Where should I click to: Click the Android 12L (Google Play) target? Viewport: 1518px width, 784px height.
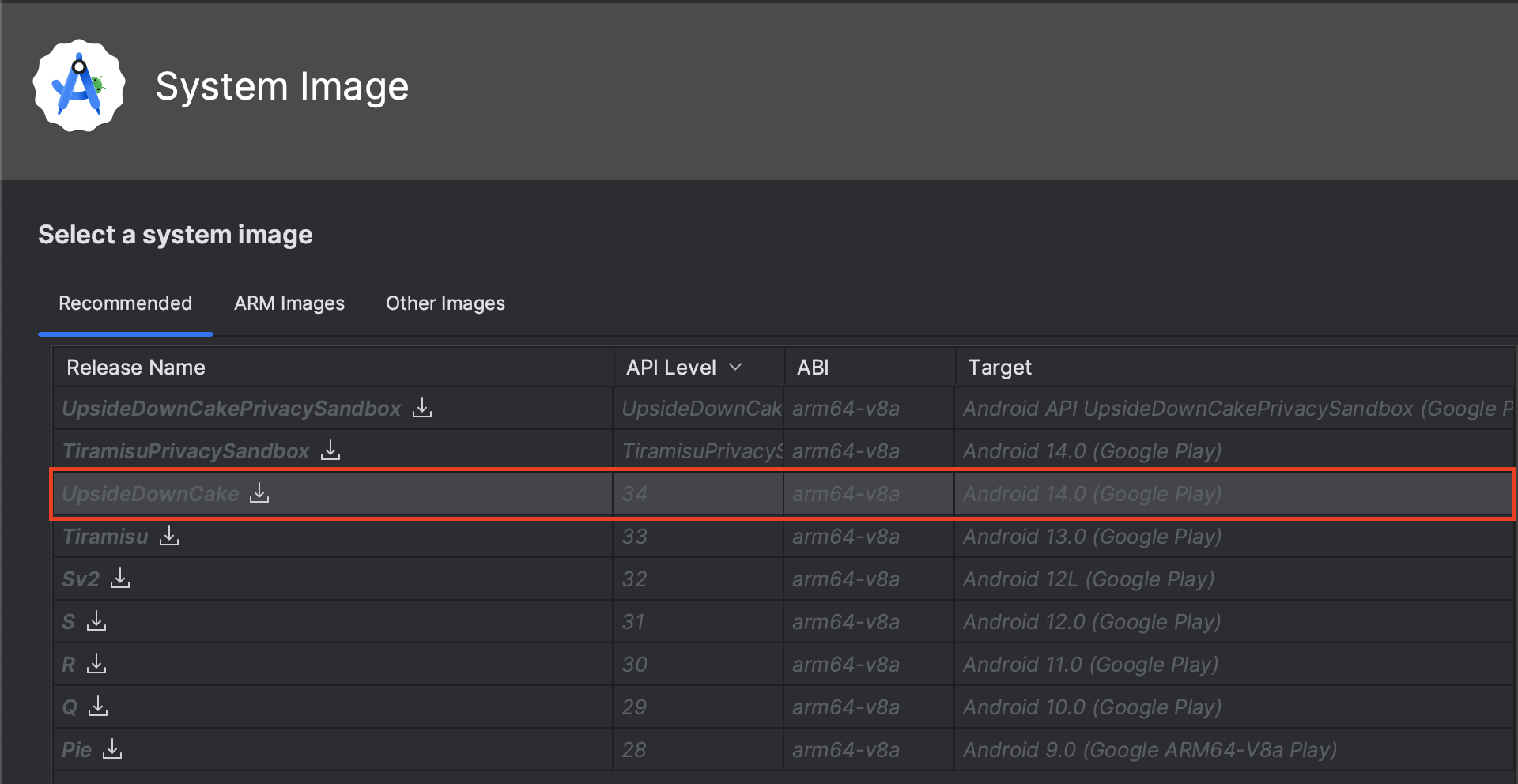1089,579
